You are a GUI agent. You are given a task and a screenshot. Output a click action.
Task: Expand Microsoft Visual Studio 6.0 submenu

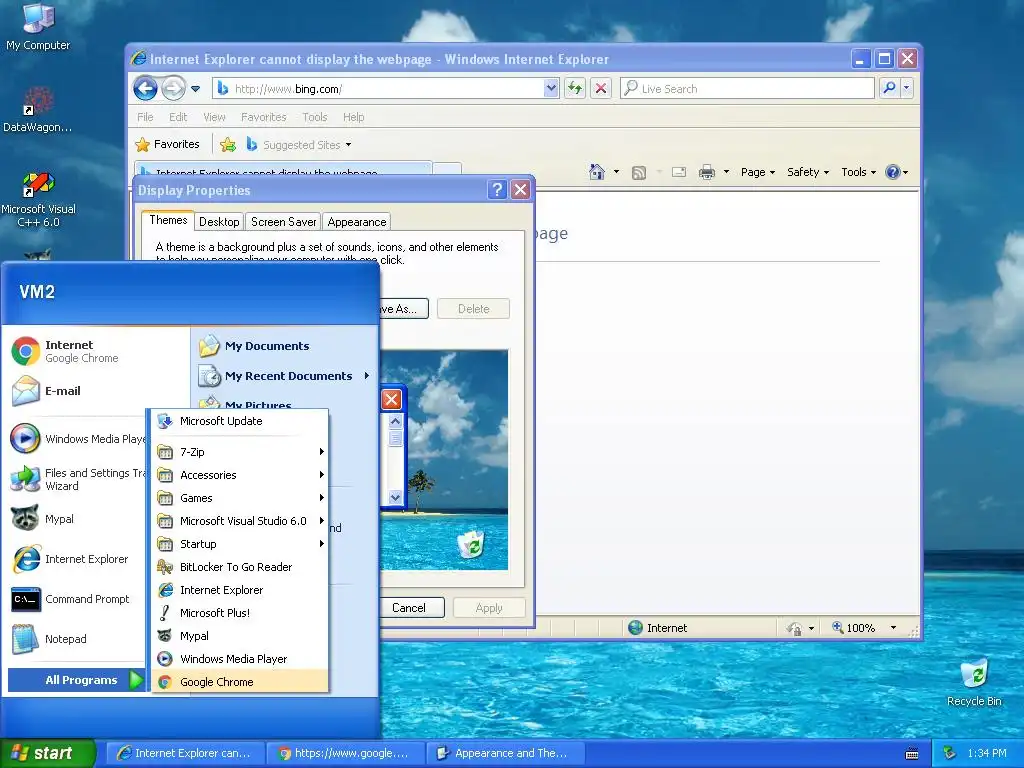pyautogui.click(x=240, y=520)
